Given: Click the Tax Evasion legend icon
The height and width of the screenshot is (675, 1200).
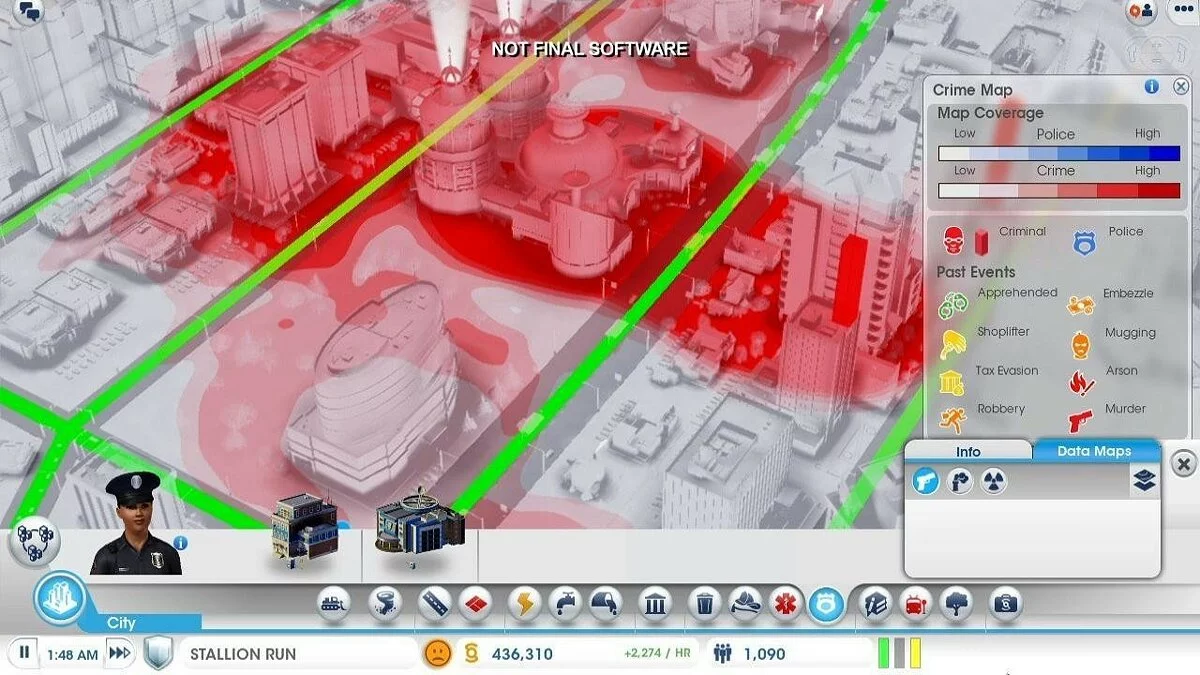Looking at the screenshot, I should pyautogui.click(x=952, y=381).
